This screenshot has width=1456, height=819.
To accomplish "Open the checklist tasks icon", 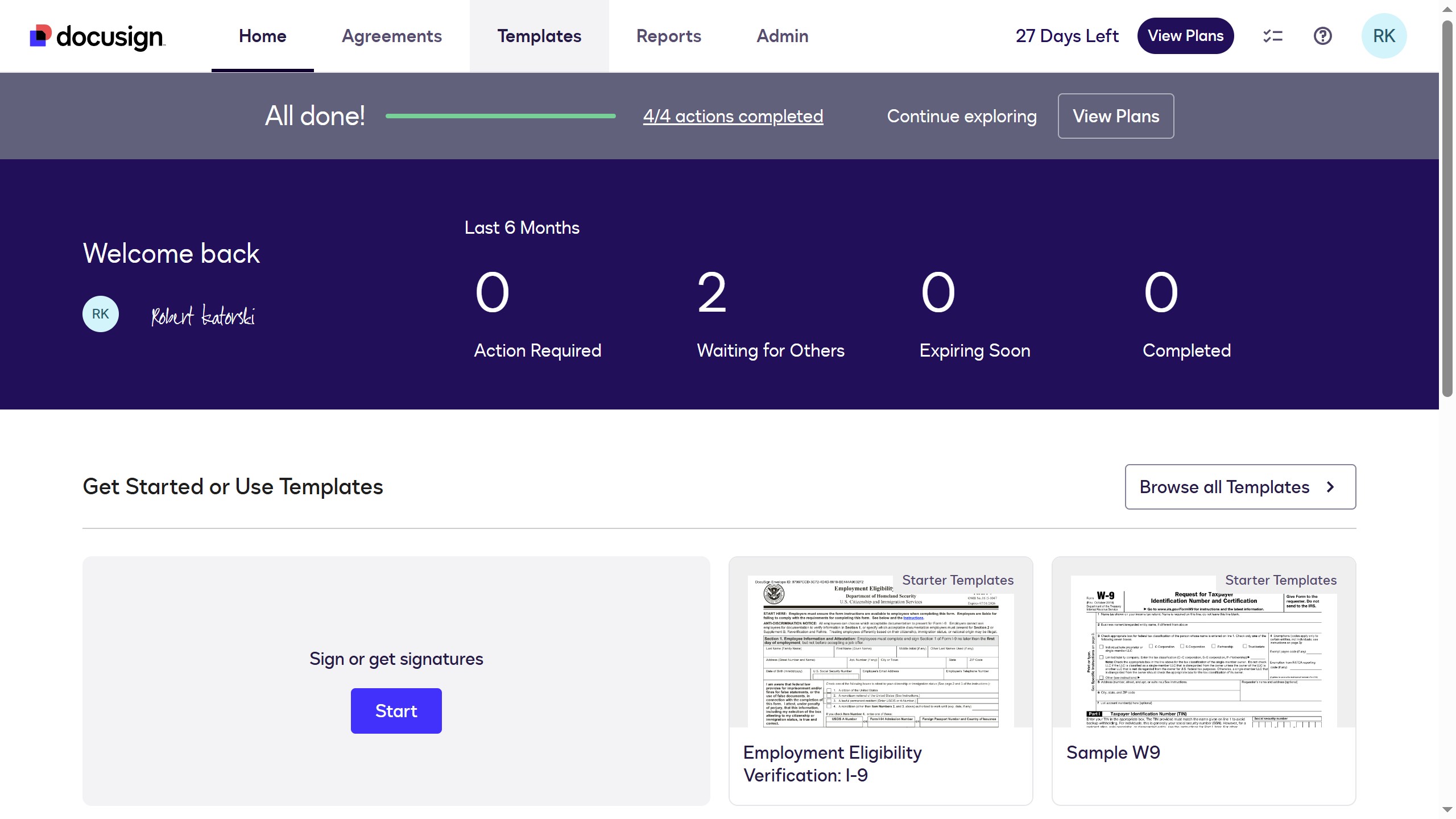I will coord(1273,36).
